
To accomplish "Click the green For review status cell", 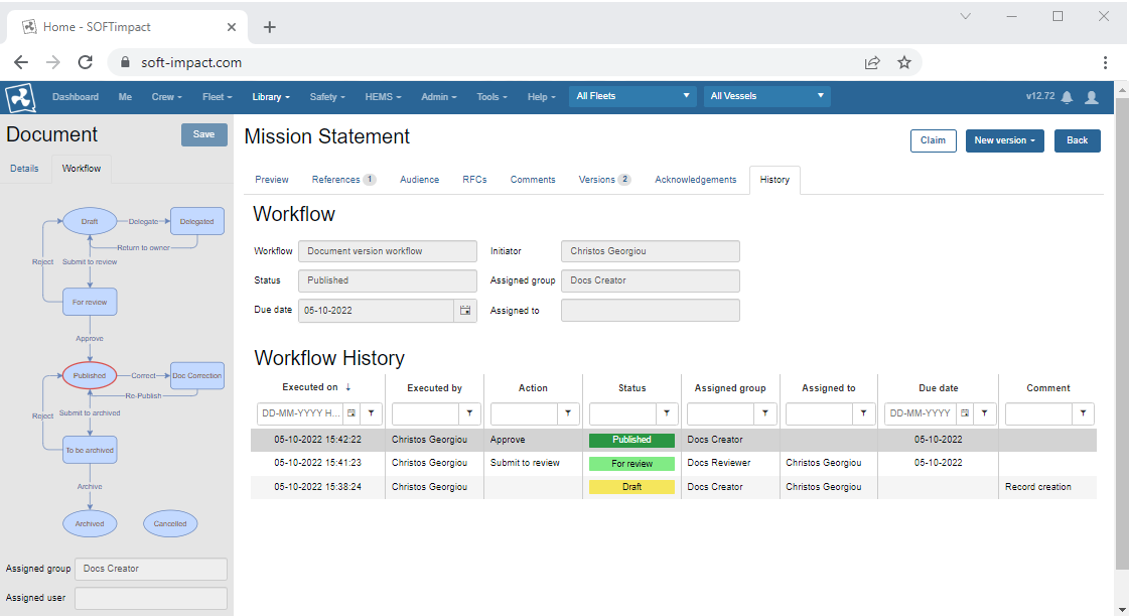I will (x=632, y=464).
